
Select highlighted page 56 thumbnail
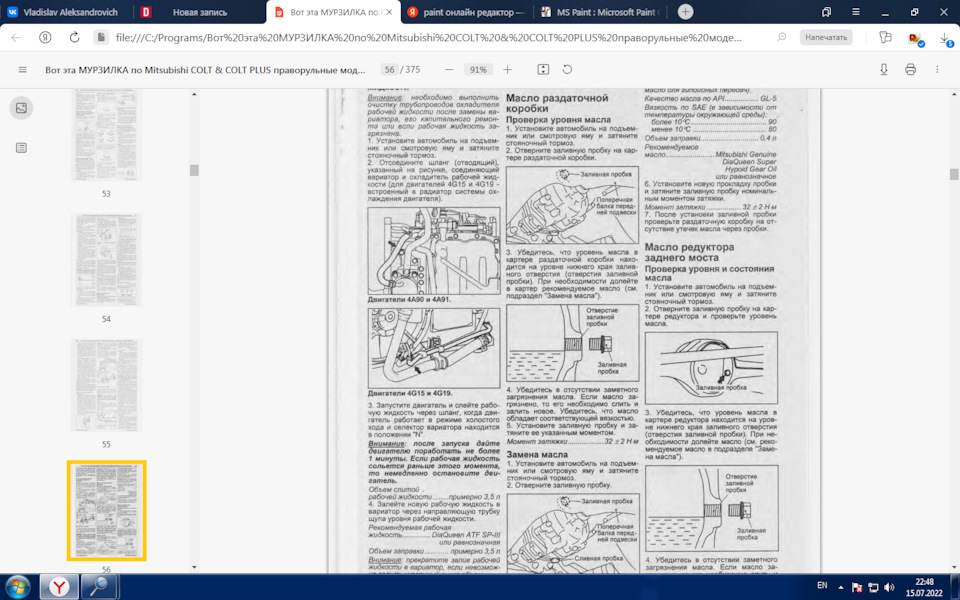[x=107, y=511]
